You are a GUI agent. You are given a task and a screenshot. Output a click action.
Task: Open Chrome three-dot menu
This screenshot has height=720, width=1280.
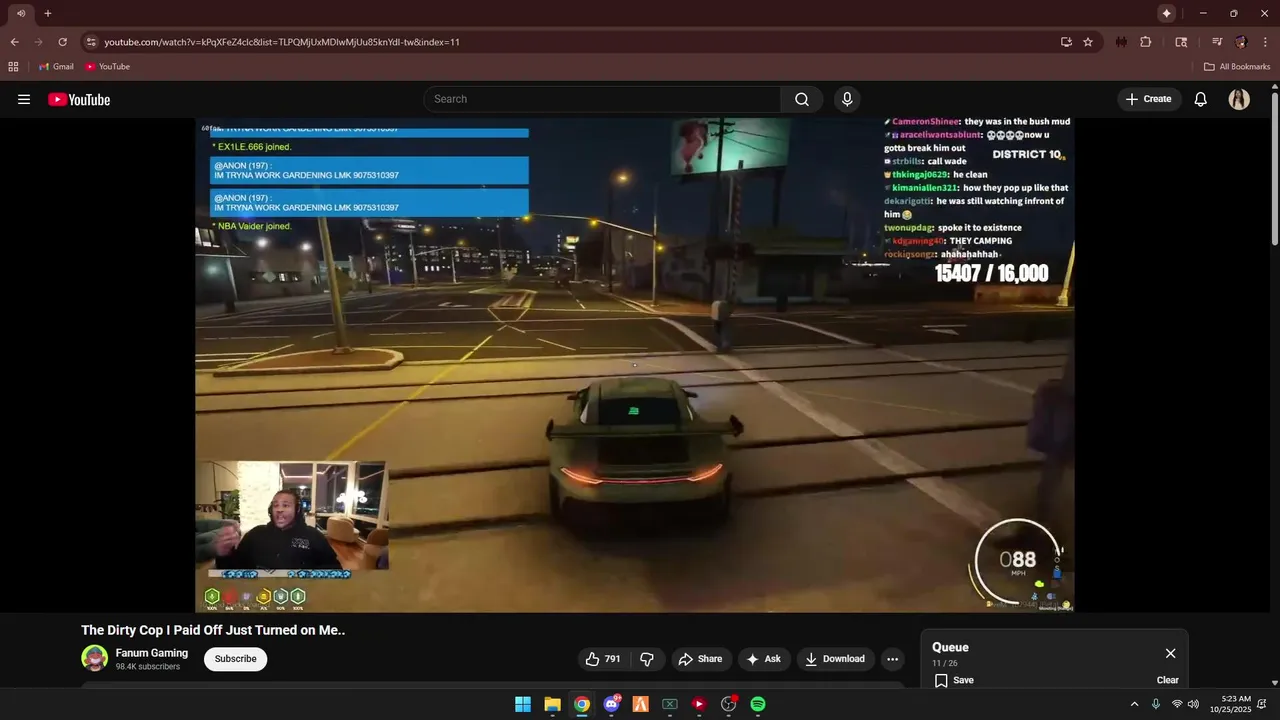tap(1265, 42)
